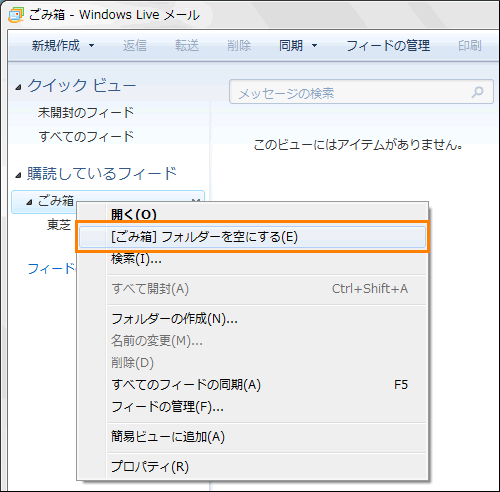Select すべてのフィード in Quick View

tap(86, 136)
